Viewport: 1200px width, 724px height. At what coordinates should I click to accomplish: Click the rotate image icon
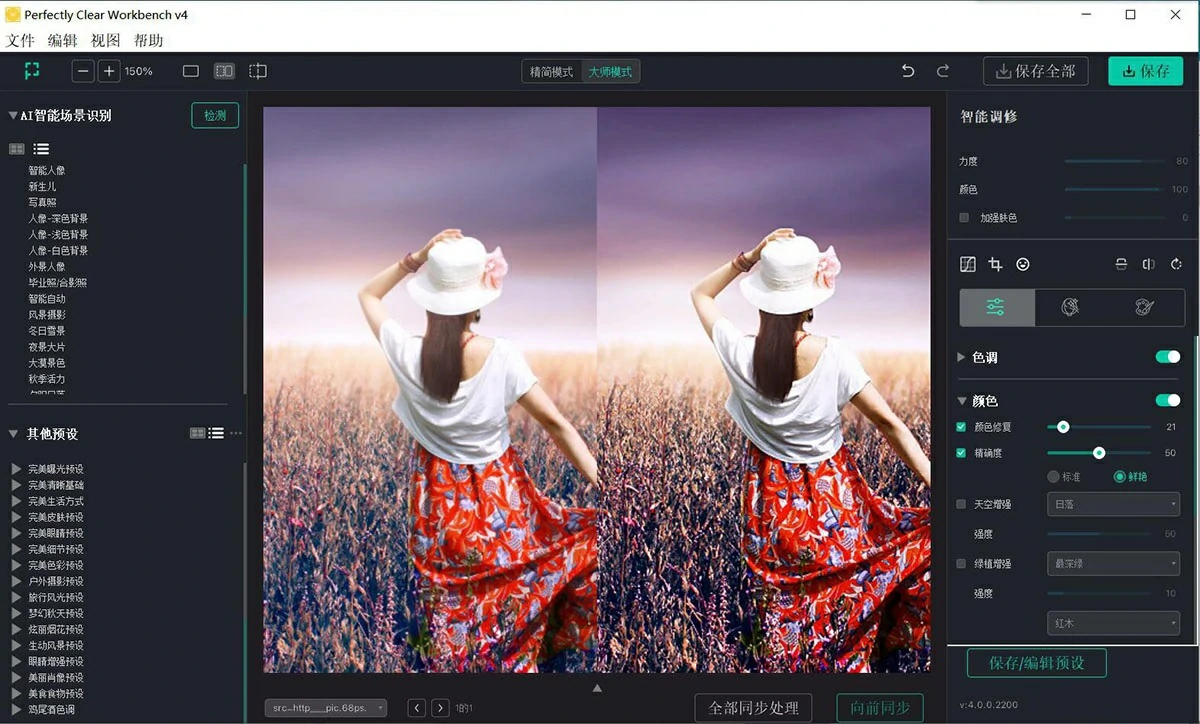1177,264
